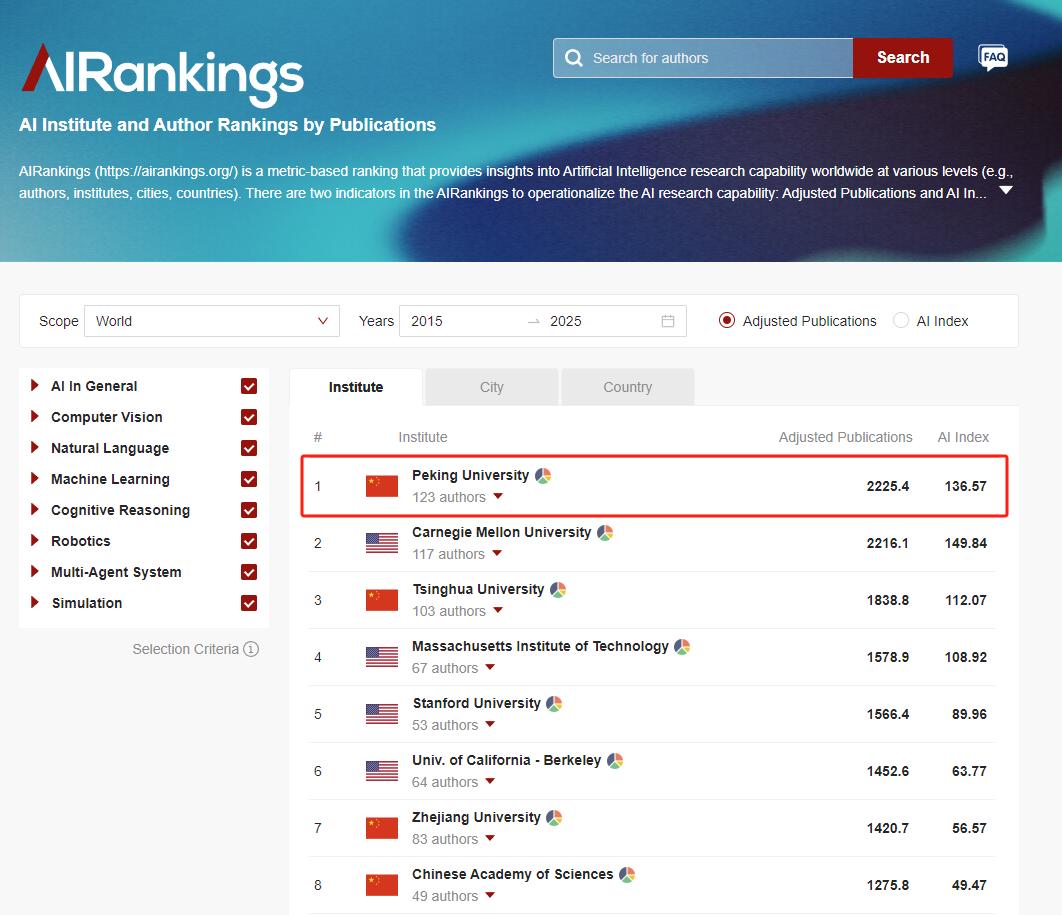Viewport: 1062px width, 915px height.
Task: Click the AIRankings logo
Action: pos(163,75)
